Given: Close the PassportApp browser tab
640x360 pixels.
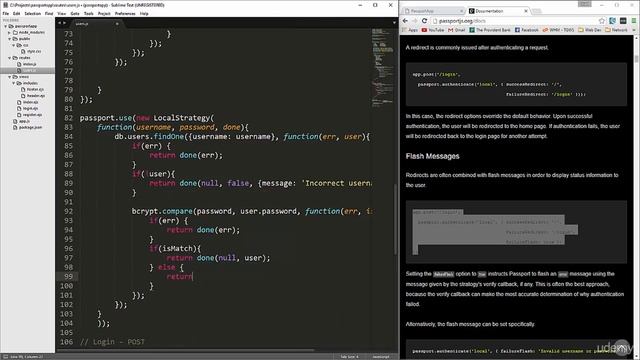Looking at the screenshot, I should [x=462, y=11].
